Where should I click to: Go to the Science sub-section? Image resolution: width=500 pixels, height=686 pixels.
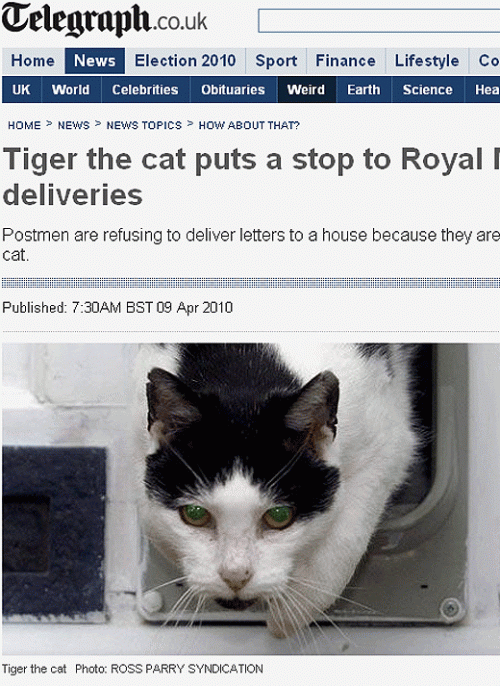(427, 90)
